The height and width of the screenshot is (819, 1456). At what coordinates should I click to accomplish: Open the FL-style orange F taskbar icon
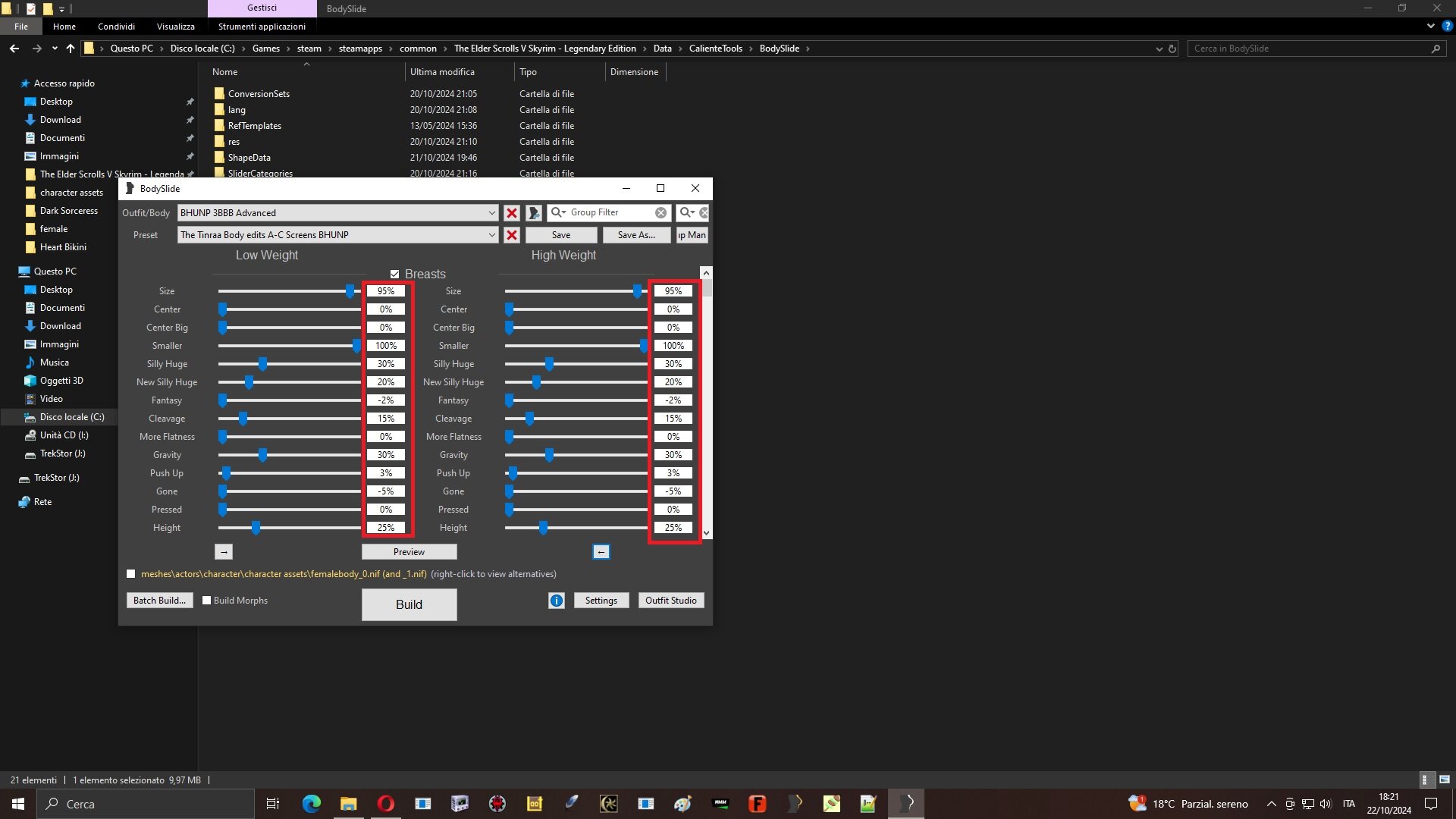(x=758, y=804)
